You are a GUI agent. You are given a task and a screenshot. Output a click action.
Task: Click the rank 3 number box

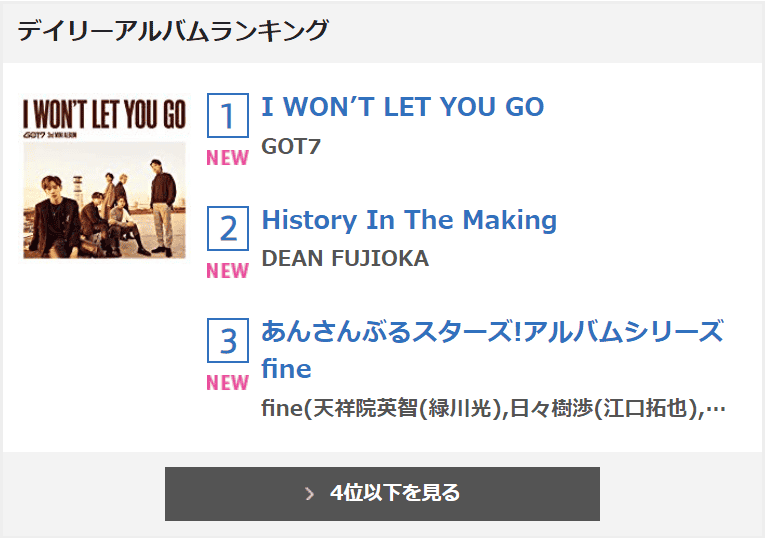(228, 341)
